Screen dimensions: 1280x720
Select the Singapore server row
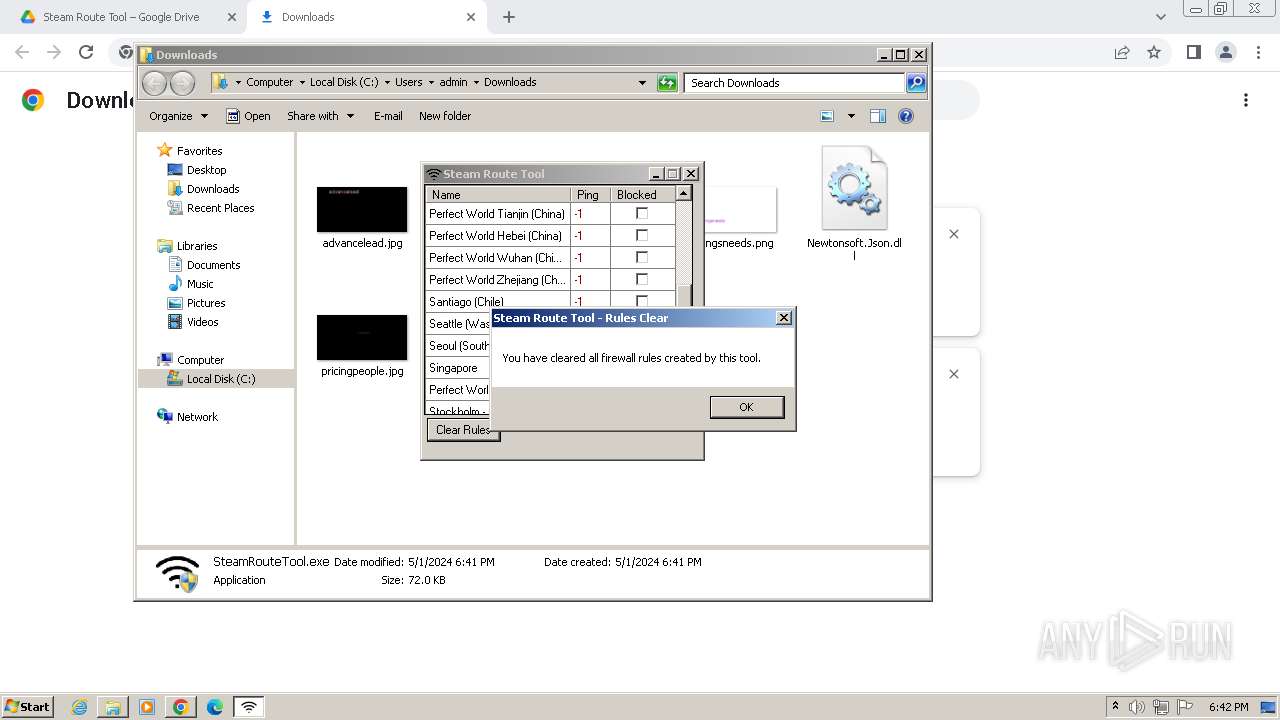click(x=458, y=367)
